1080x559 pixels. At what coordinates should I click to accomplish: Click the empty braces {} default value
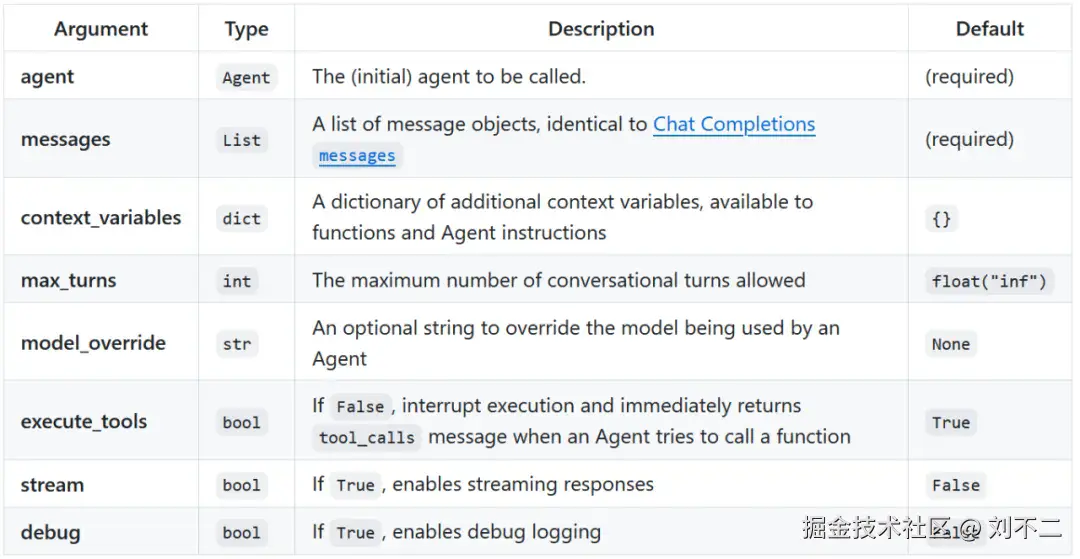[x=941, y=219]
